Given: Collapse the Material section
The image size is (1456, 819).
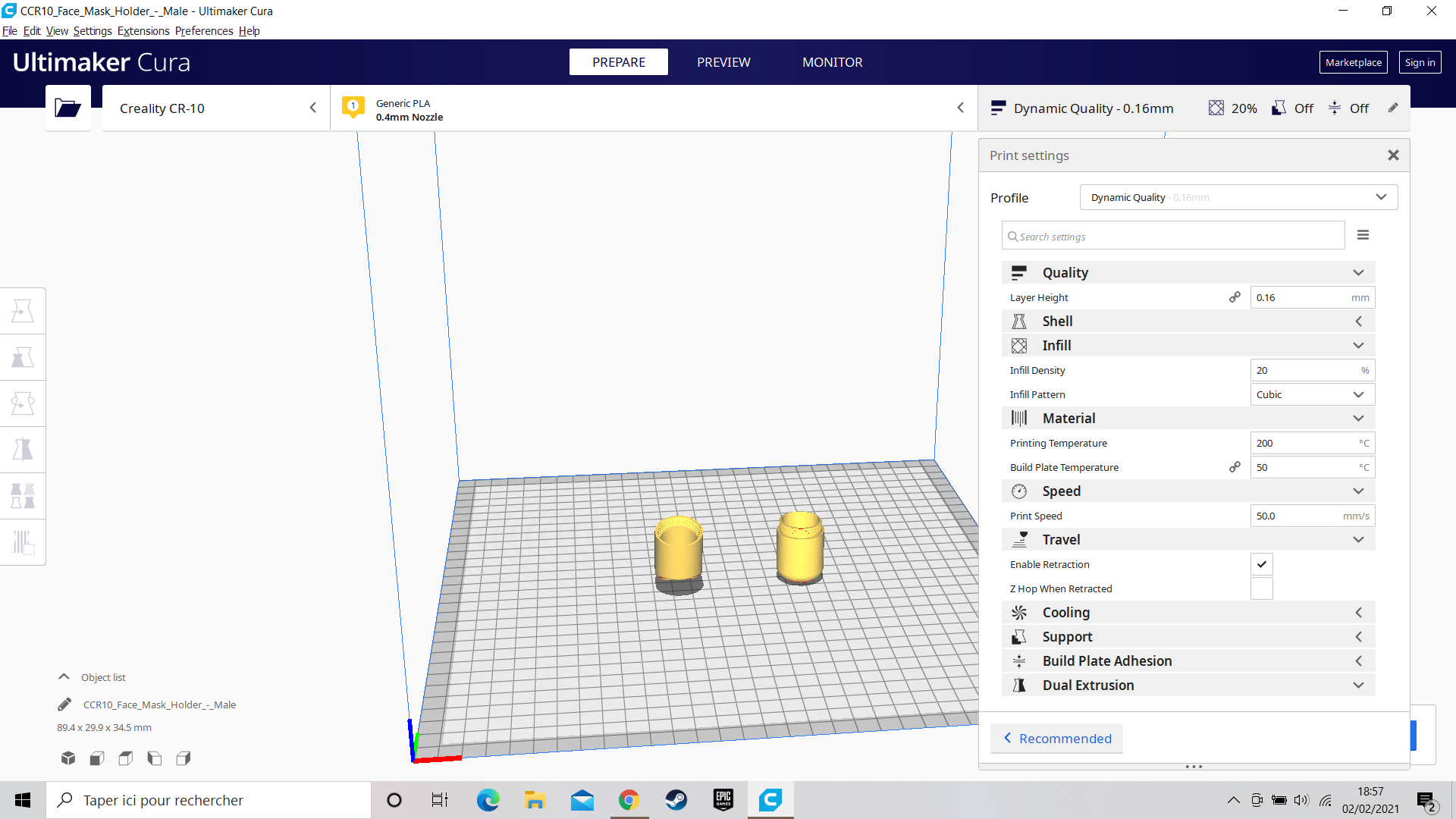Looking at the screenshot, I should click(1188, 418).
